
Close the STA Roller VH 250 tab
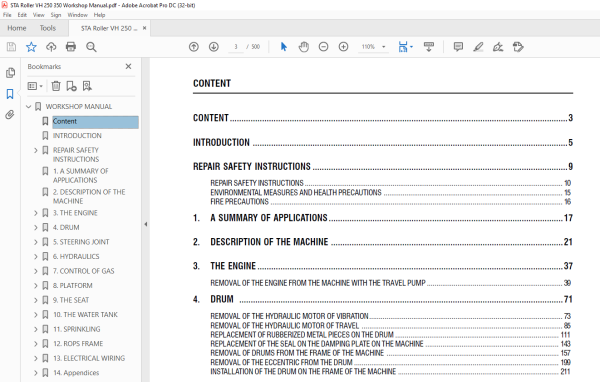click(144, 28)
